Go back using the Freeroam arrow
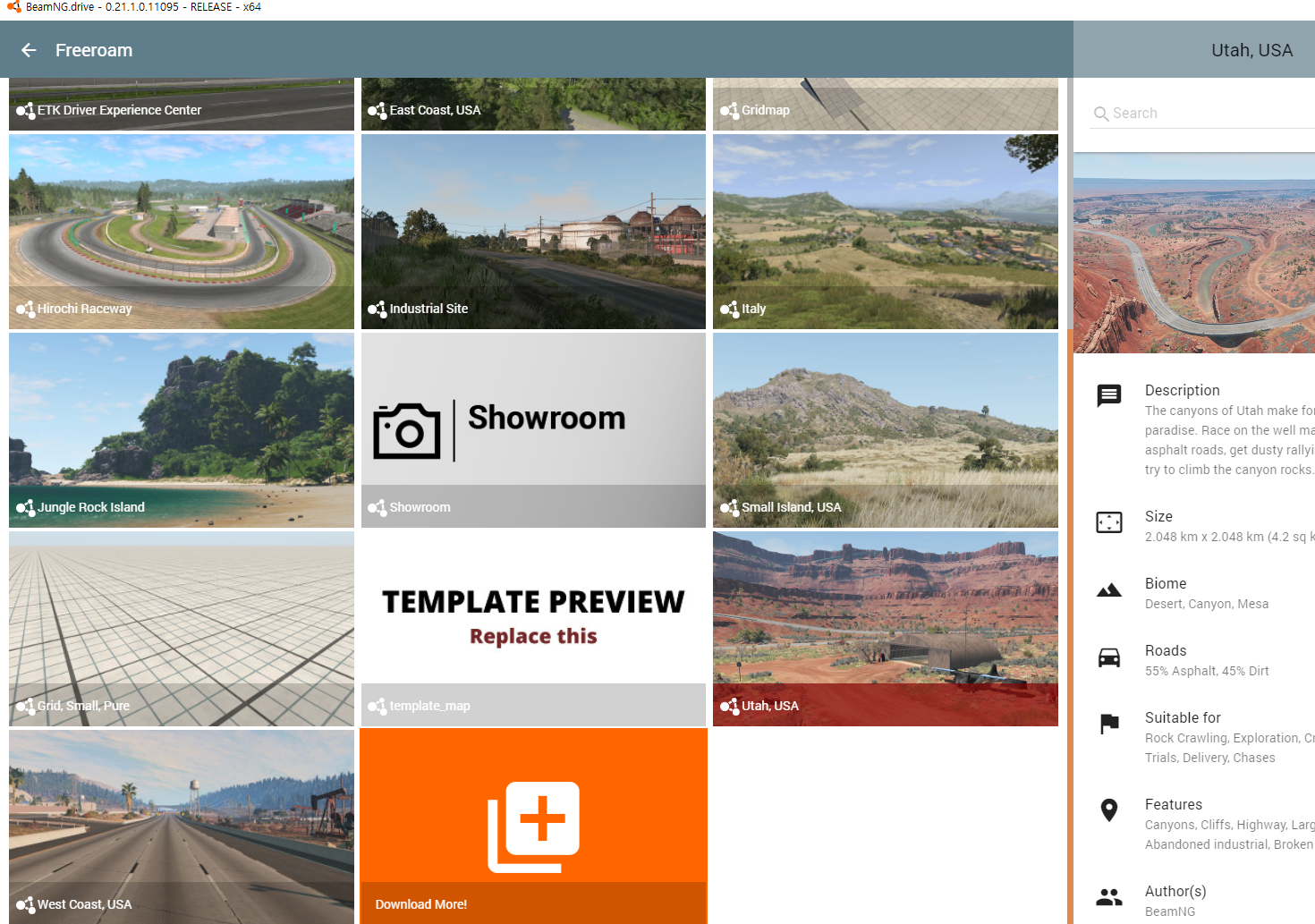 (x=29, y=50)
